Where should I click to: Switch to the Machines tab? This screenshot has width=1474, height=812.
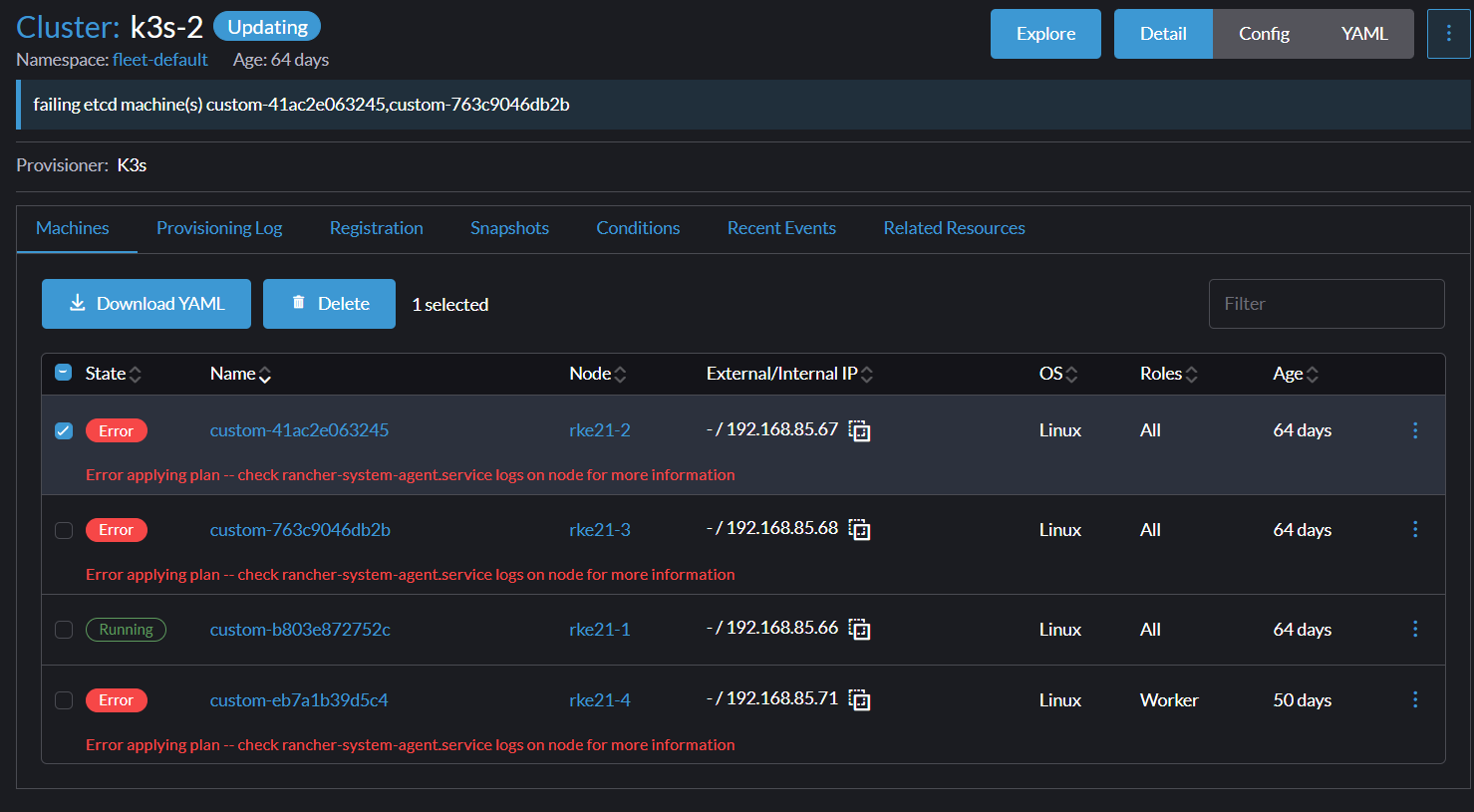73,228
